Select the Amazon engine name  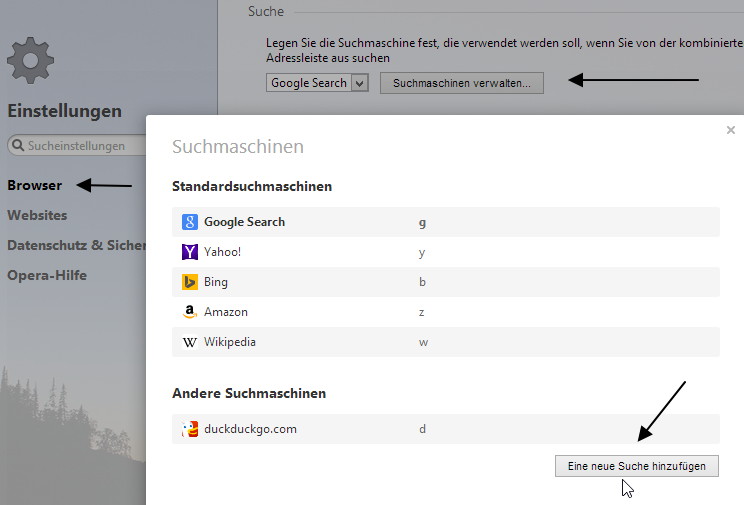pos(226,312)
